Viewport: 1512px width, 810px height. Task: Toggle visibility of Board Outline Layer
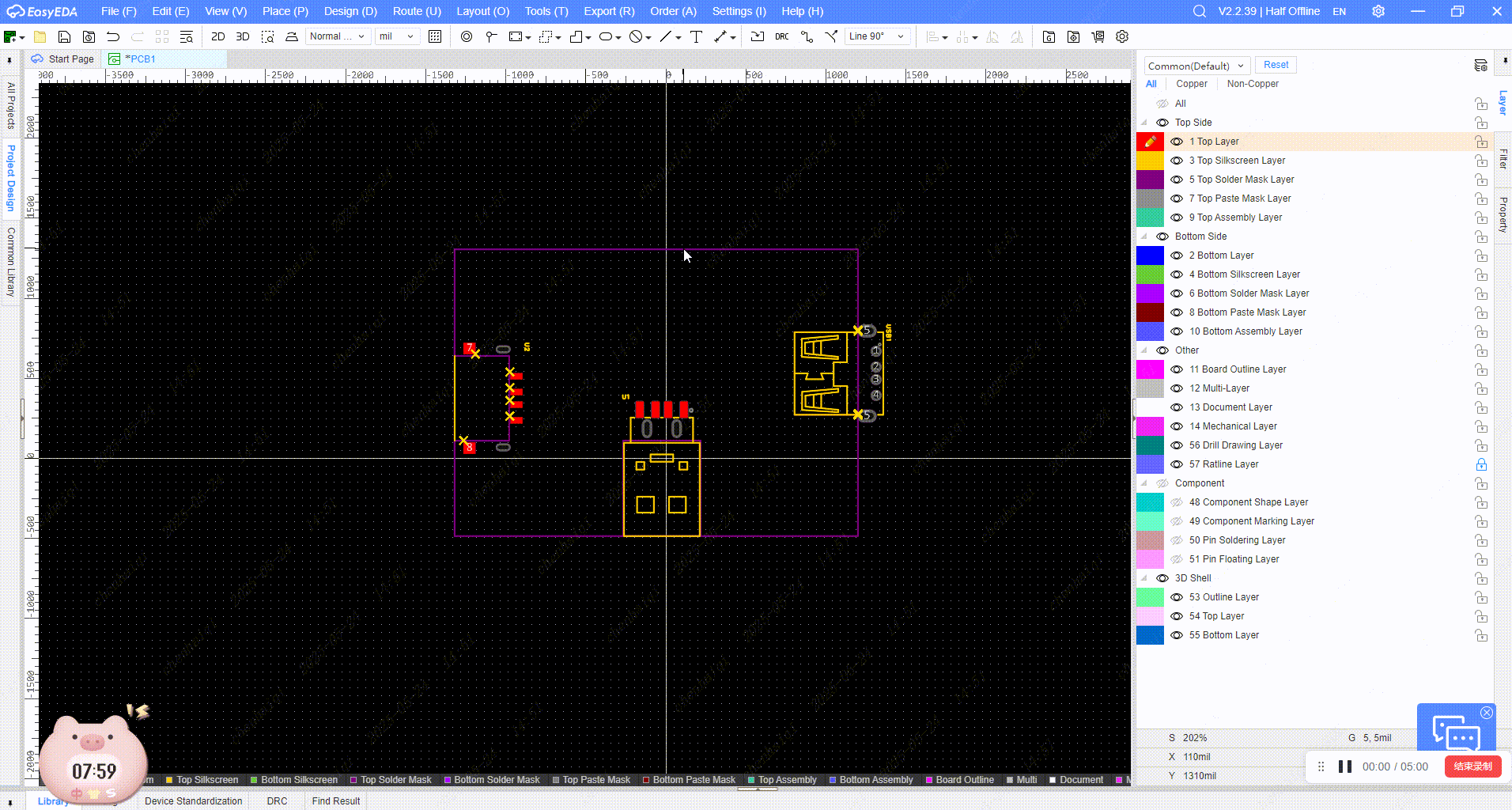pyautogui.click(x=1177, y=369)
